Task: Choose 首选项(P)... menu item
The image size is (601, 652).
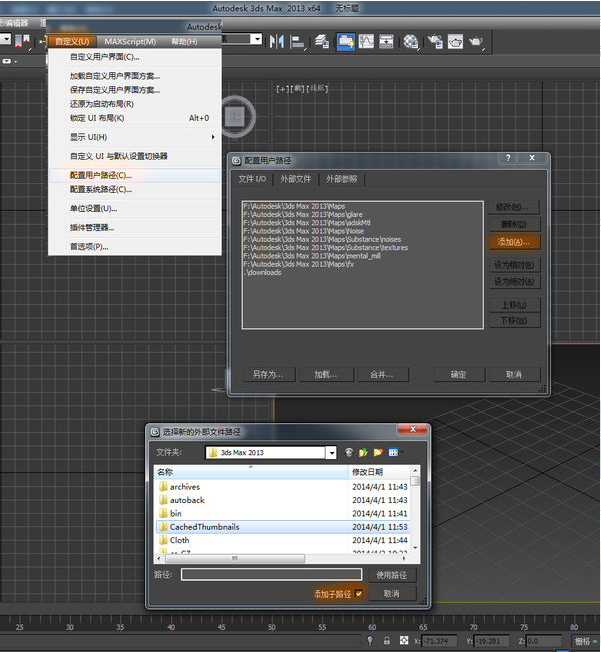Action: (135, 247)
